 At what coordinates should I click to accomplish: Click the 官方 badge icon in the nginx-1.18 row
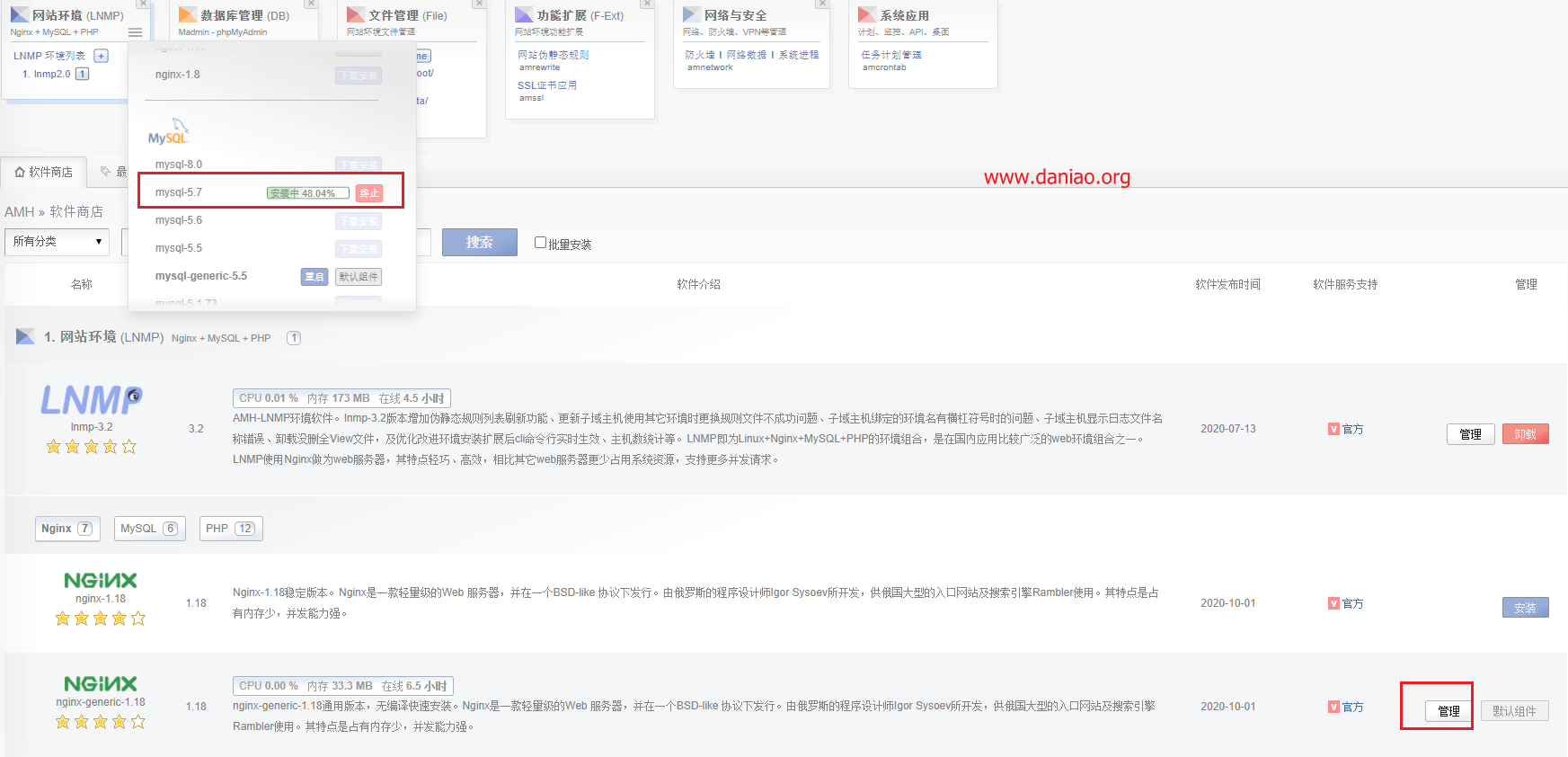coord(1333,603)
